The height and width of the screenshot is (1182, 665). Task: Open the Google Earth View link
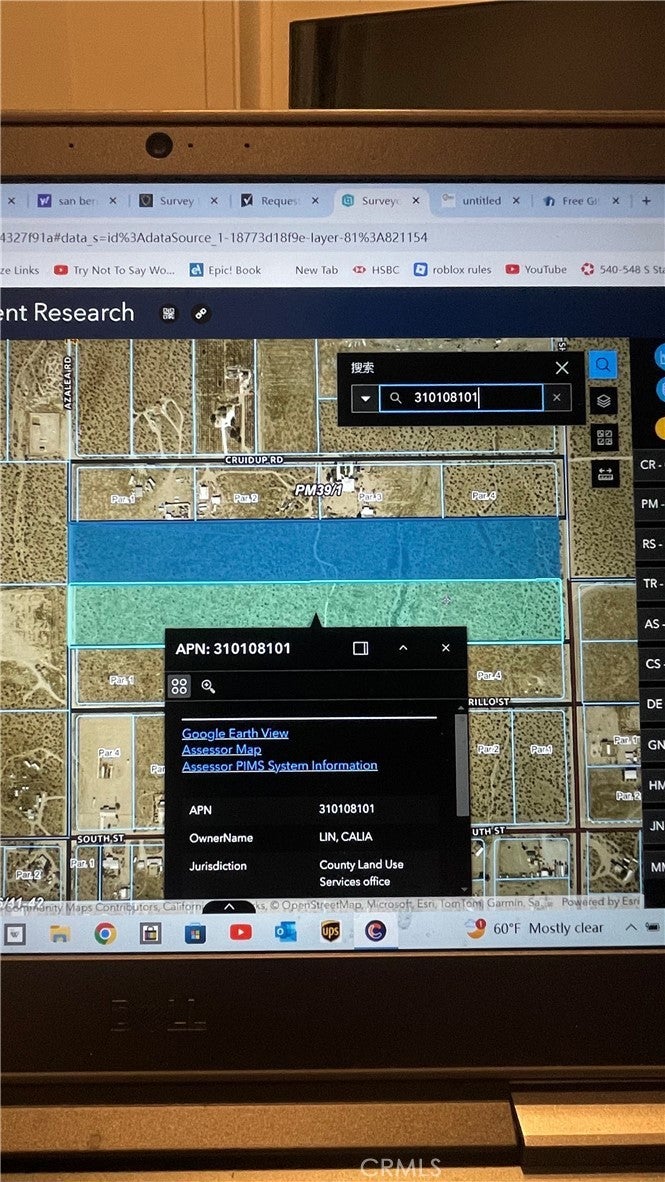point(235,733)
